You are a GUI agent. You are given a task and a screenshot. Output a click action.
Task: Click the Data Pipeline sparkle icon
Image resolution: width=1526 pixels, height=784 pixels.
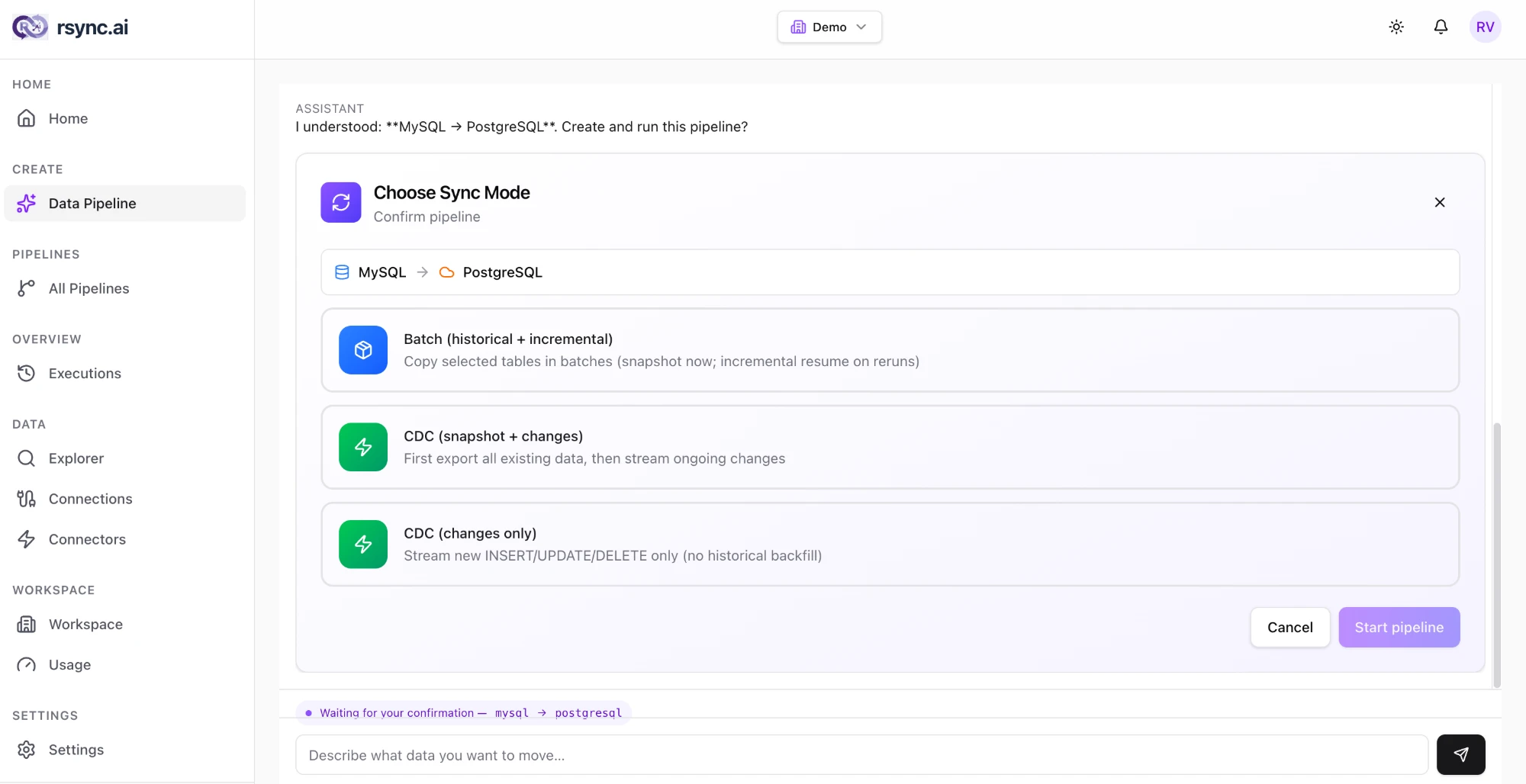(x=27, y=203)
